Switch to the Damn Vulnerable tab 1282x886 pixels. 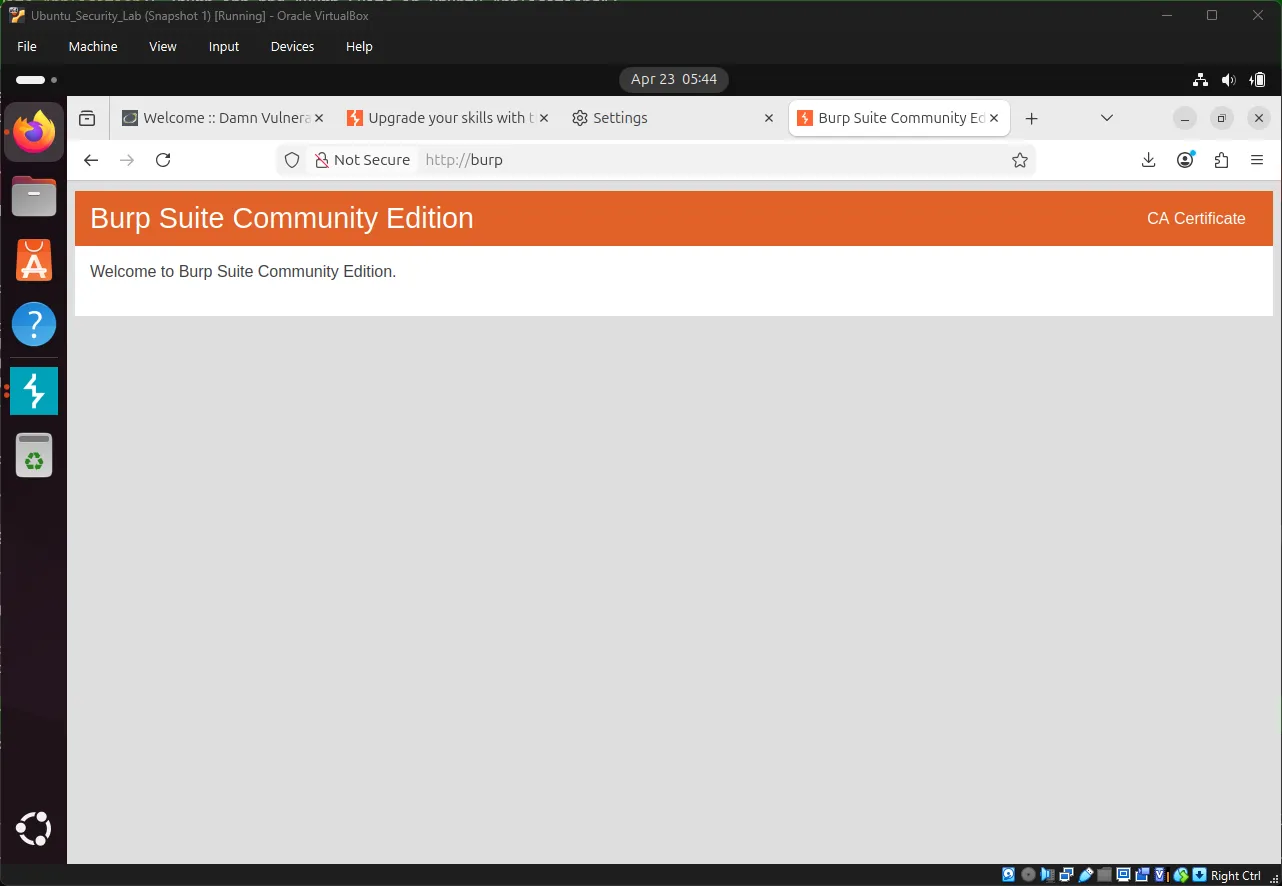[213, 118]
